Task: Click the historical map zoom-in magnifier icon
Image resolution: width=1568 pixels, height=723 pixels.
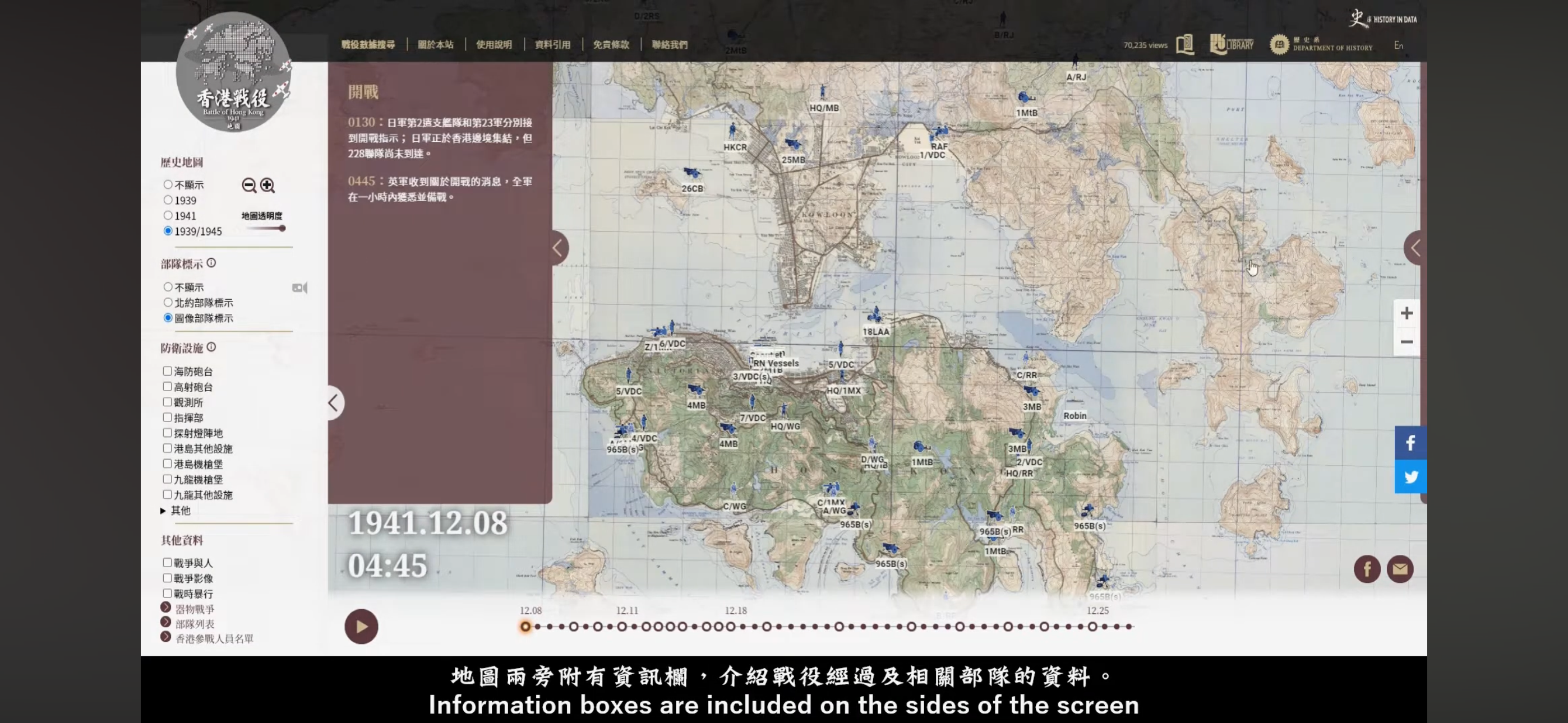Action: pos(267,185)
